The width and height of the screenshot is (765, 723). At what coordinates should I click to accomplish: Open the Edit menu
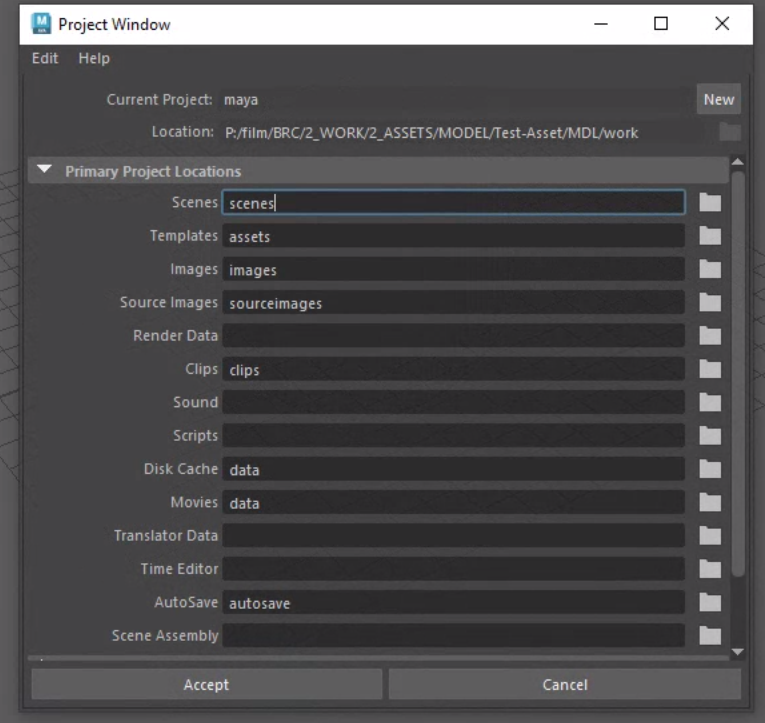pos(45,58)
